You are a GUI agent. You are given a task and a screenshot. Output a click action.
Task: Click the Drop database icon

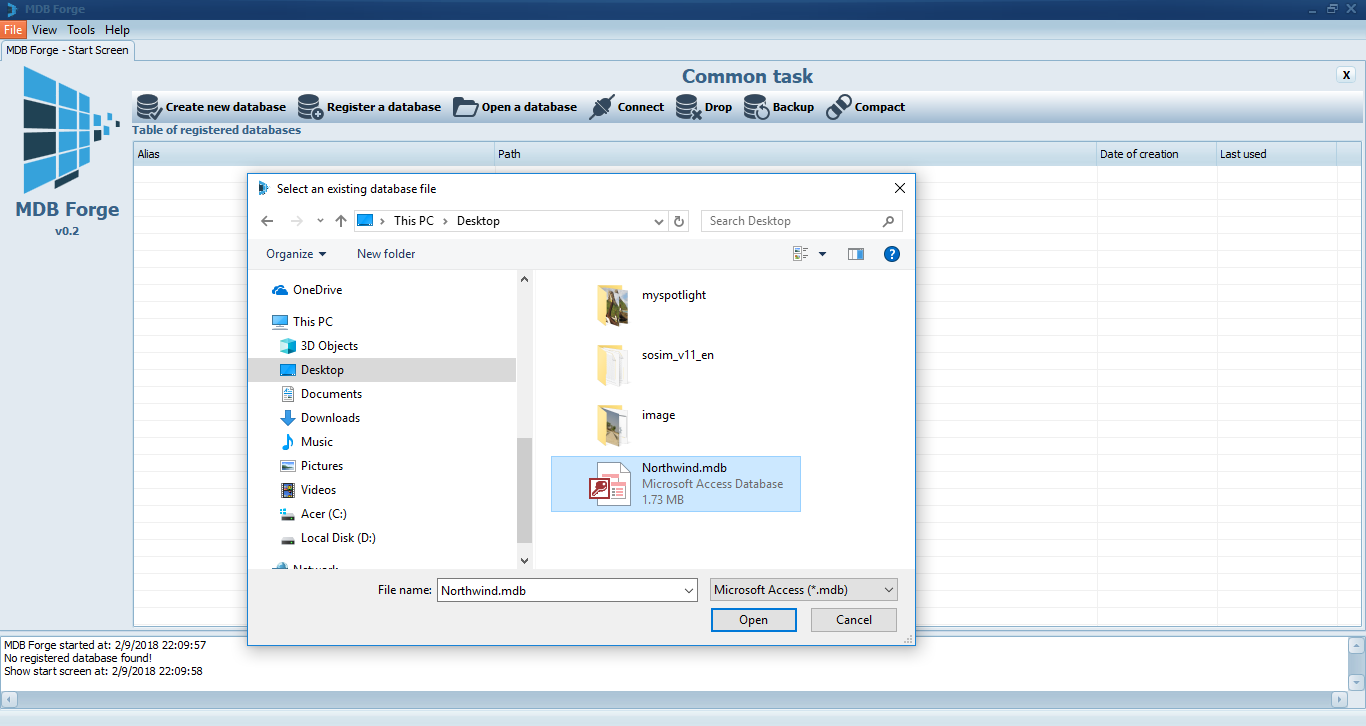[688, 107]
